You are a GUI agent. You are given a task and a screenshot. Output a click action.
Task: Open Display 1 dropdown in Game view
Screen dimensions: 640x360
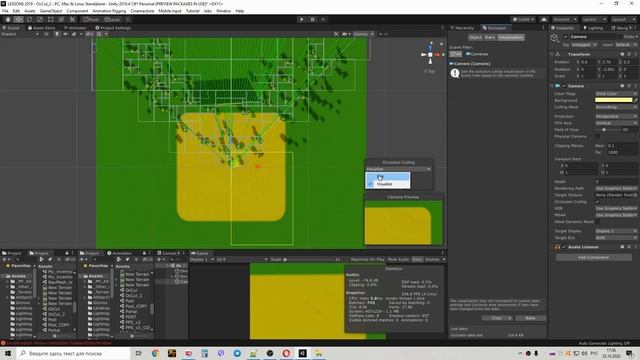point(202,260)
